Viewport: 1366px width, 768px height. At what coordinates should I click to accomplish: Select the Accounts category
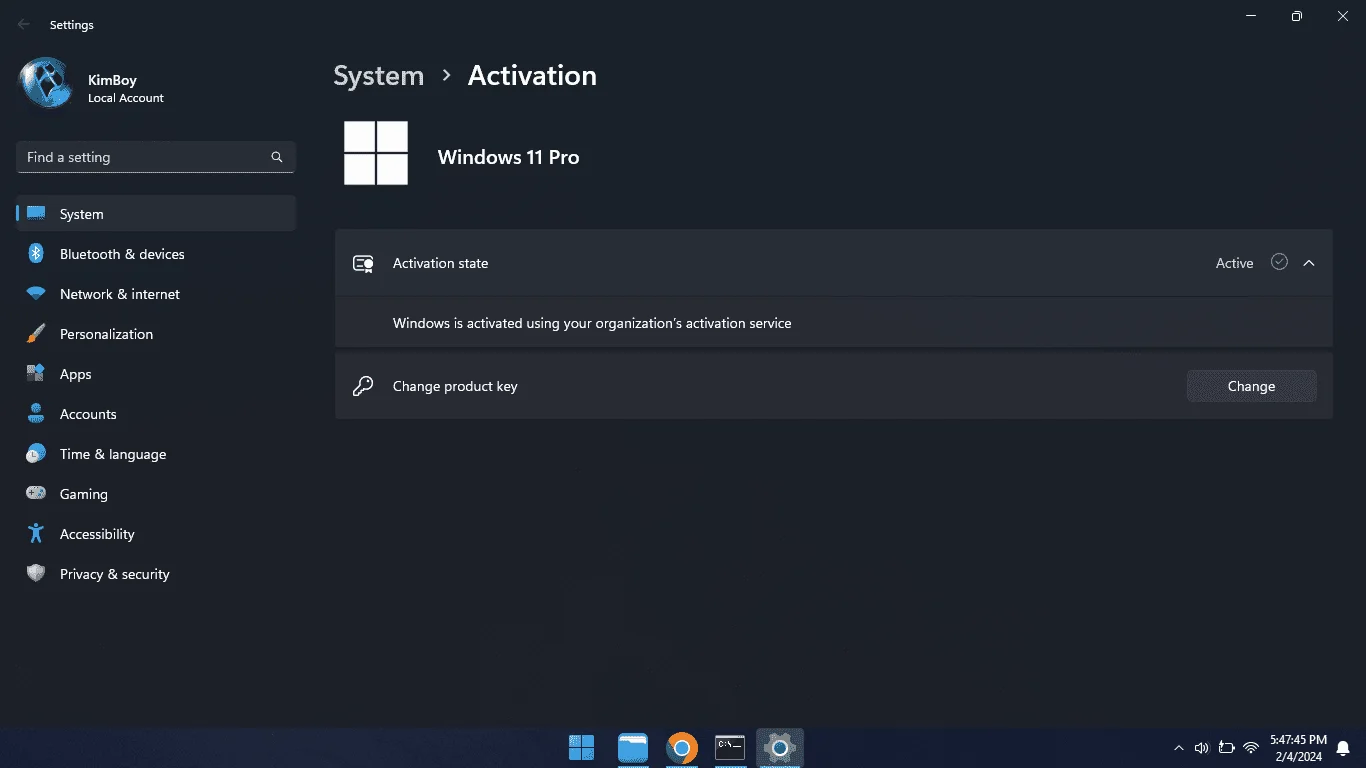click(156, 414)
